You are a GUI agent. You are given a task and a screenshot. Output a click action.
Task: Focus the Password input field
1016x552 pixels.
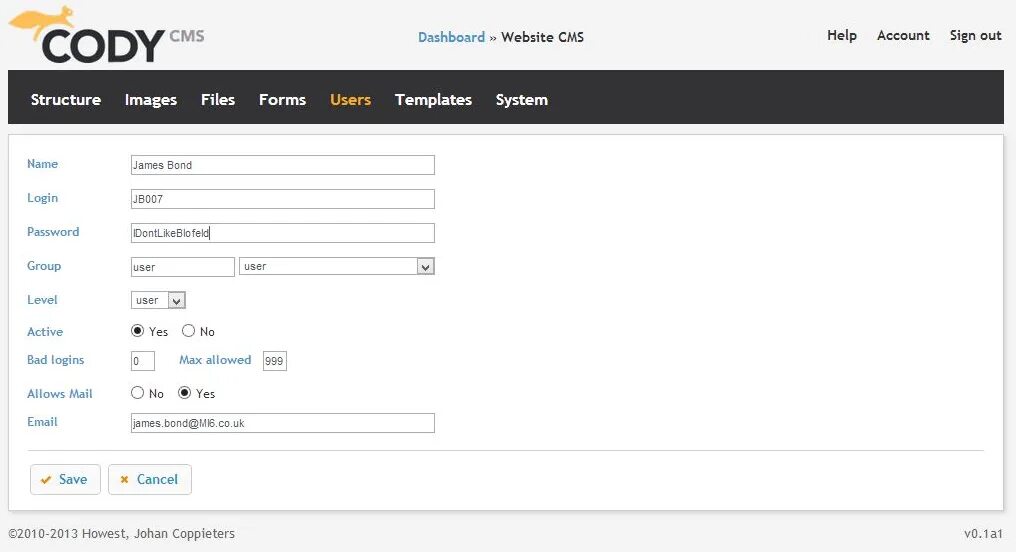click(283, 233)
